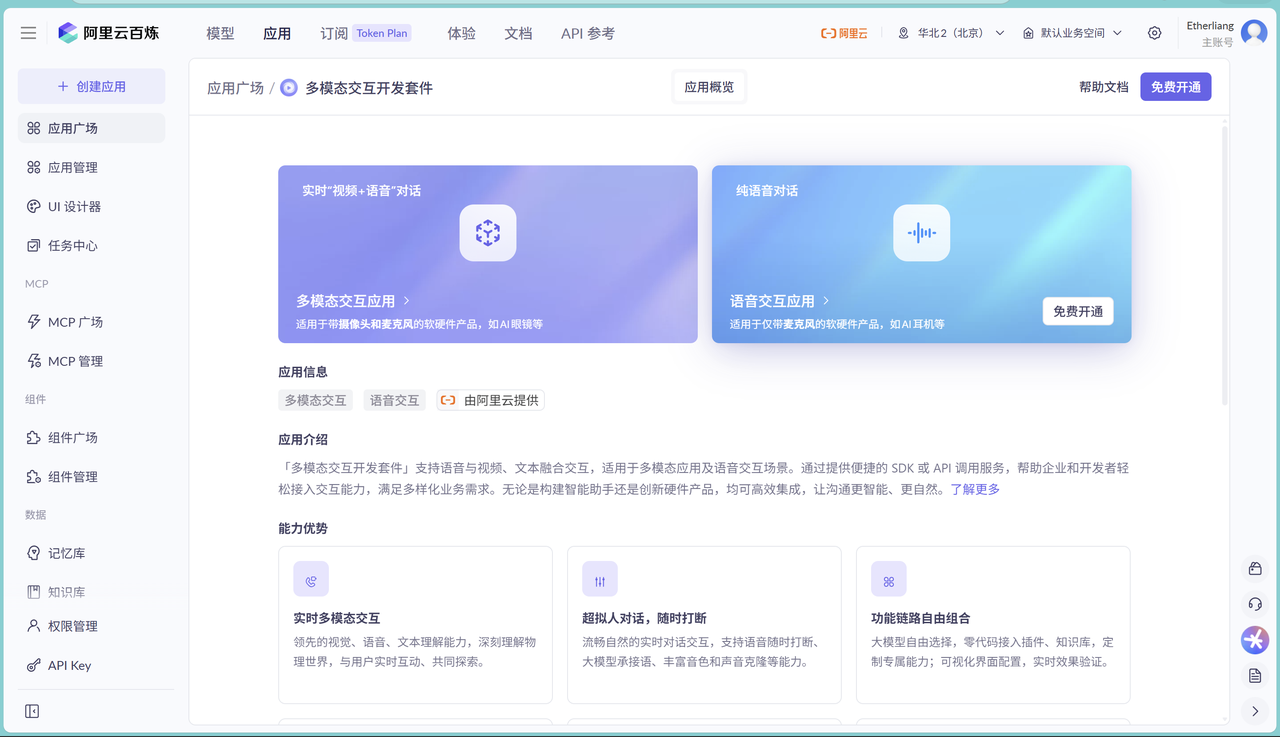Click the play icon beside 多模态交互开发套件
The width and height of the screenshot is (1280, 737).
click(289, 88)
